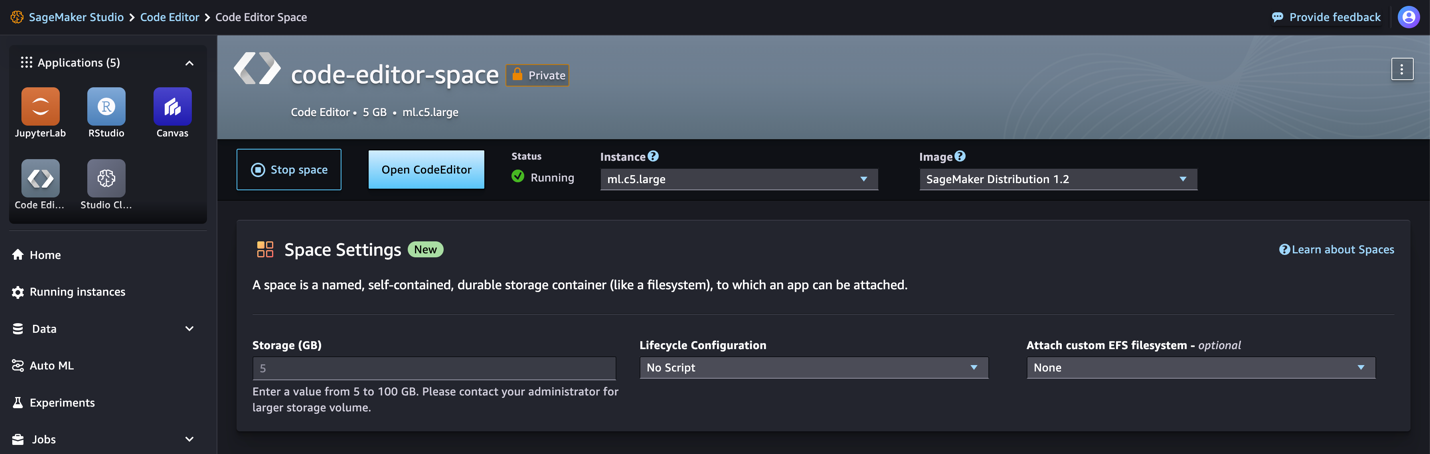Open the Canvas application icon

(x=172, y=107)
